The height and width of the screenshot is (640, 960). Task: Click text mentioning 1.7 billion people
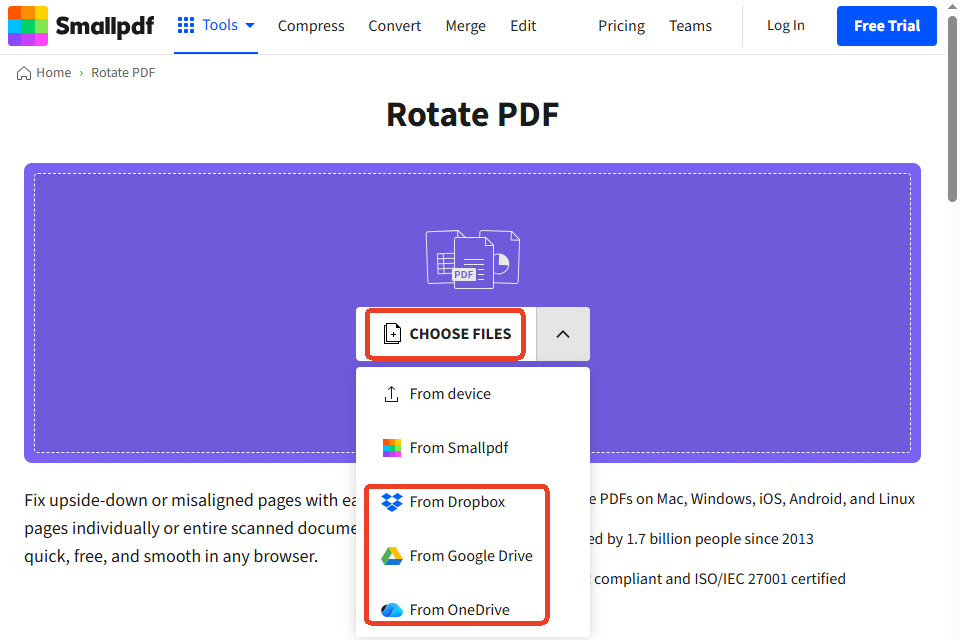702,539
